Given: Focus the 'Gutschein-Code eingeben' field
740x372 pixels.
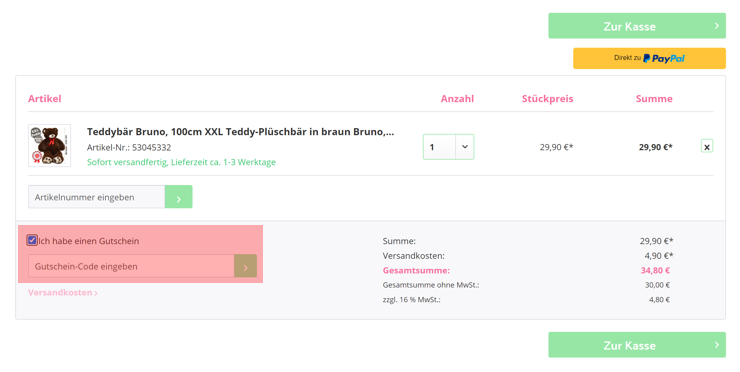Looking at the screenshot, I should tap(131, 266).
